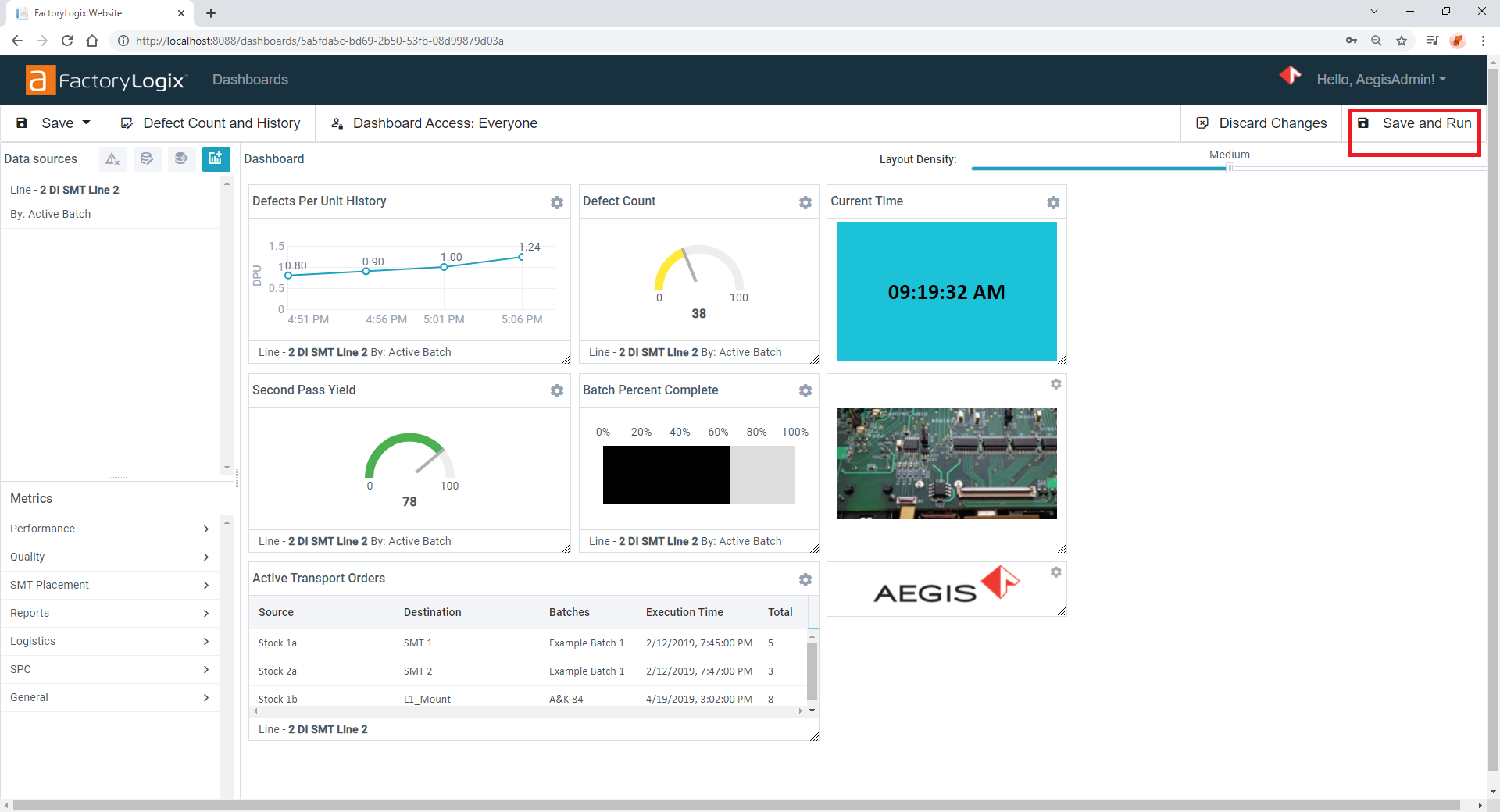Click the Dashboard Access user lock icon
The image size is (1500, 812).
point(337,123)
